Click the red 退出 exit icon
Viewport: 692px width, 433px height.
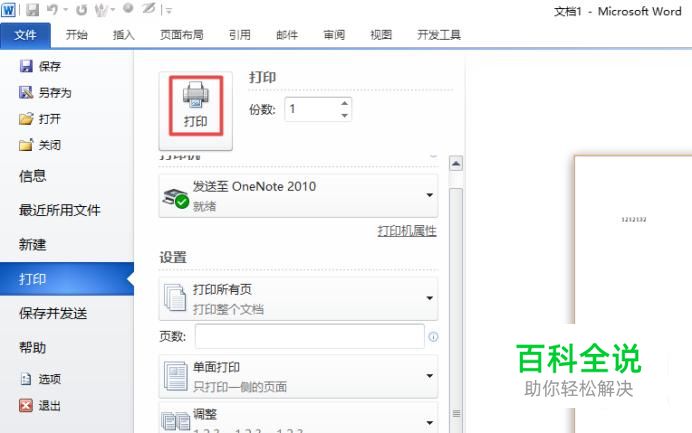click(26, 405)
